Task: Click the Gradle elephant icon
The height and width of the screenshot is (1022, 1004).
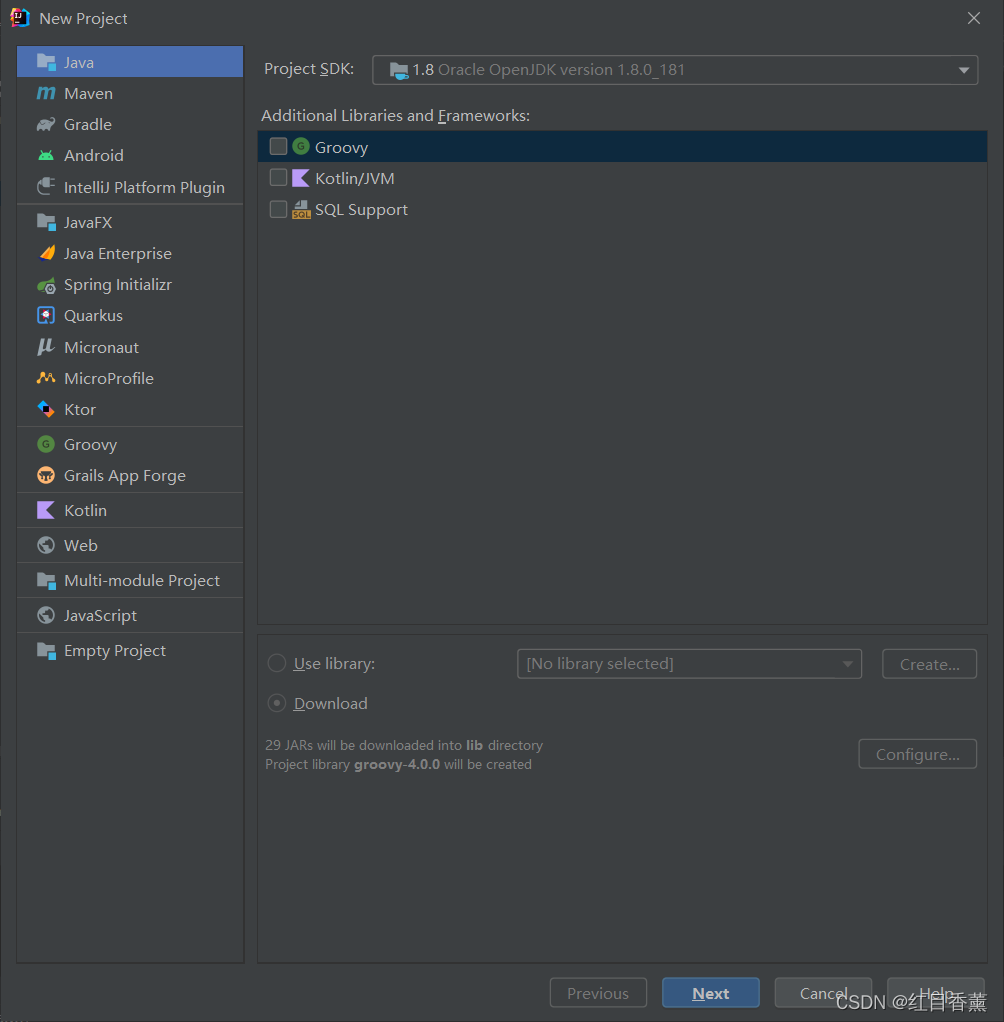Action: pyautogui.click(x=46, y=124)
